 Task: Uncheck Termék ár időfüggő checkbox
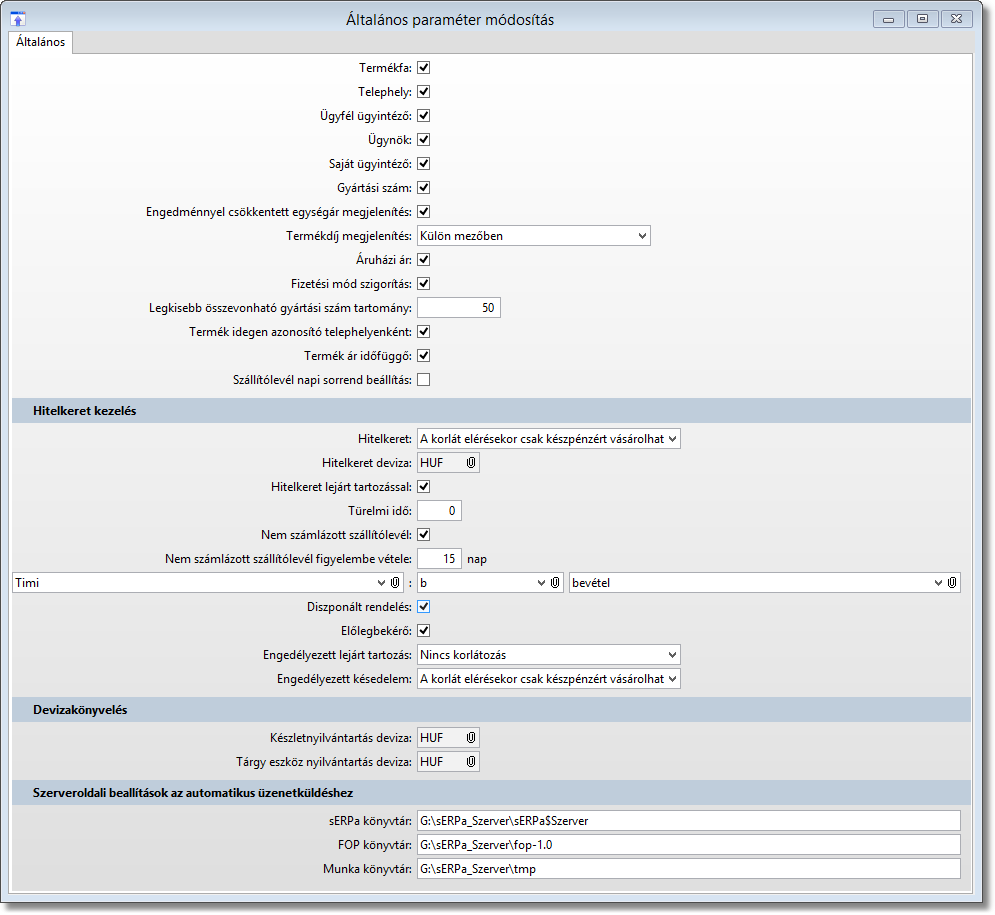click(423, 356)
